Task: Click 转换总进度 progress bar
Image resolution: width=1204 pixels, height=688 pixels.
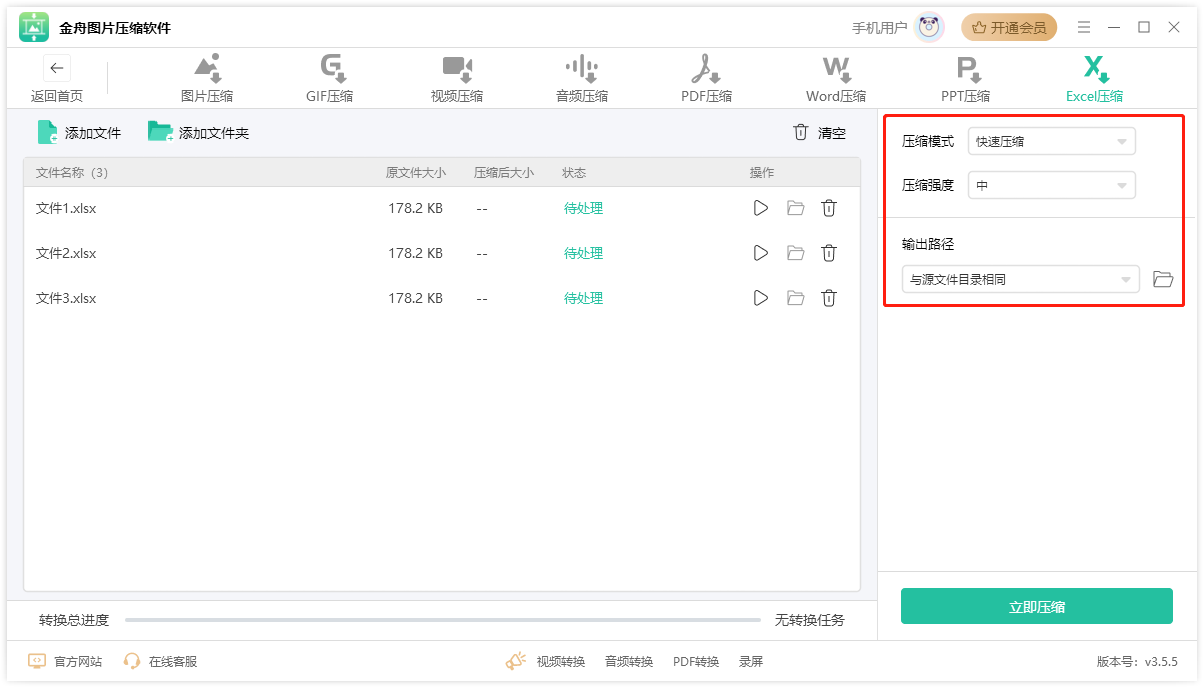Action: [443, 620]
